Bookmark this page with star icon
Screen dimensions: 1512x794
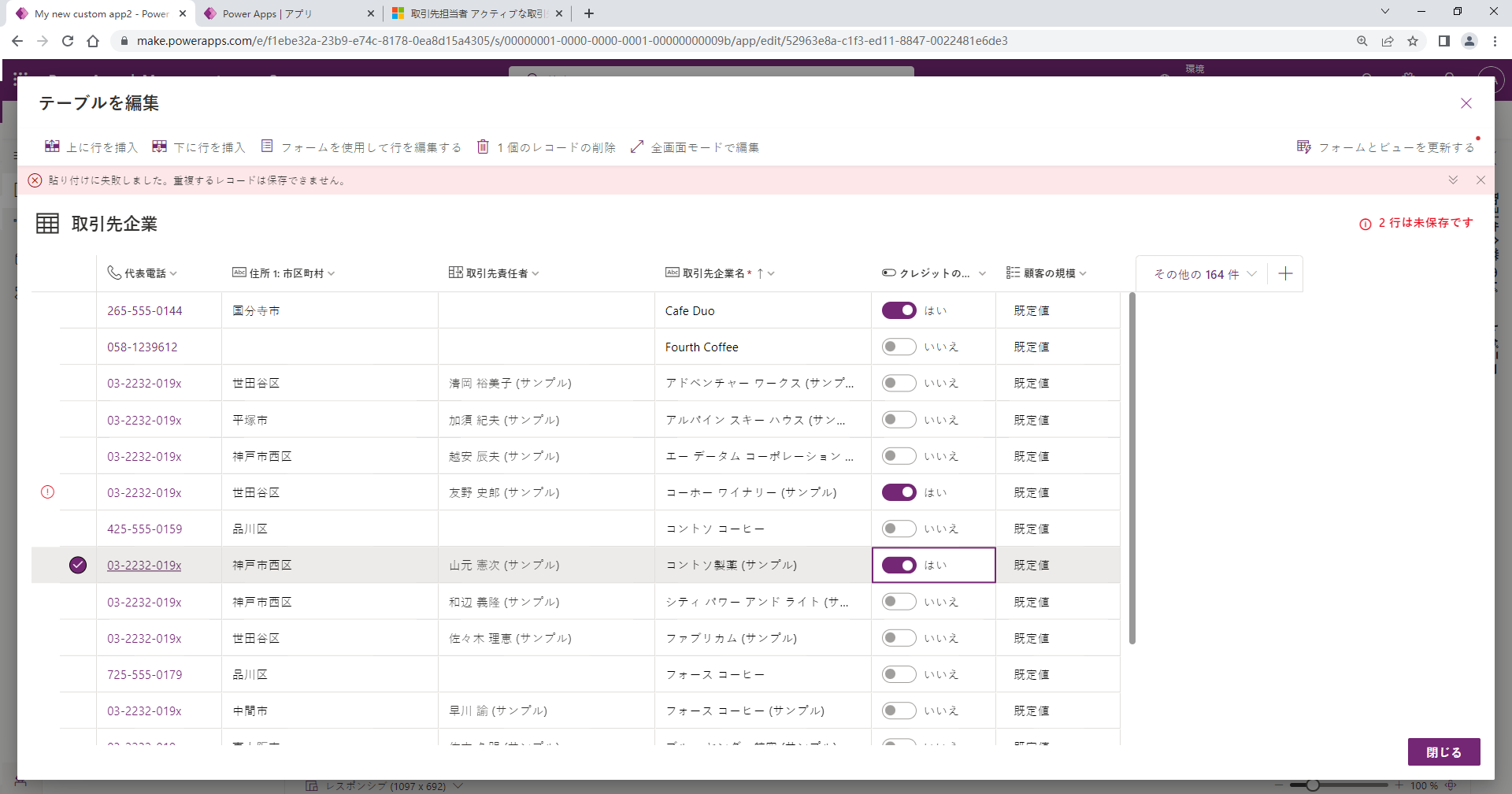click(x=1413, y=41)
